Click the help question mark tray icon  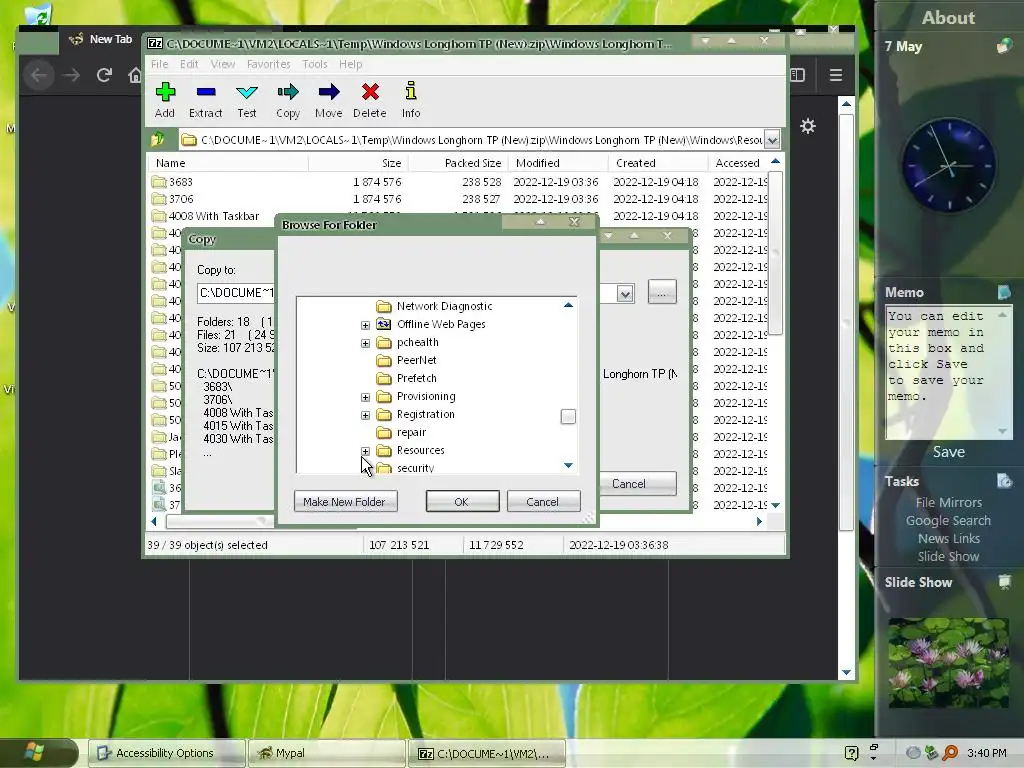coord(851,753)
